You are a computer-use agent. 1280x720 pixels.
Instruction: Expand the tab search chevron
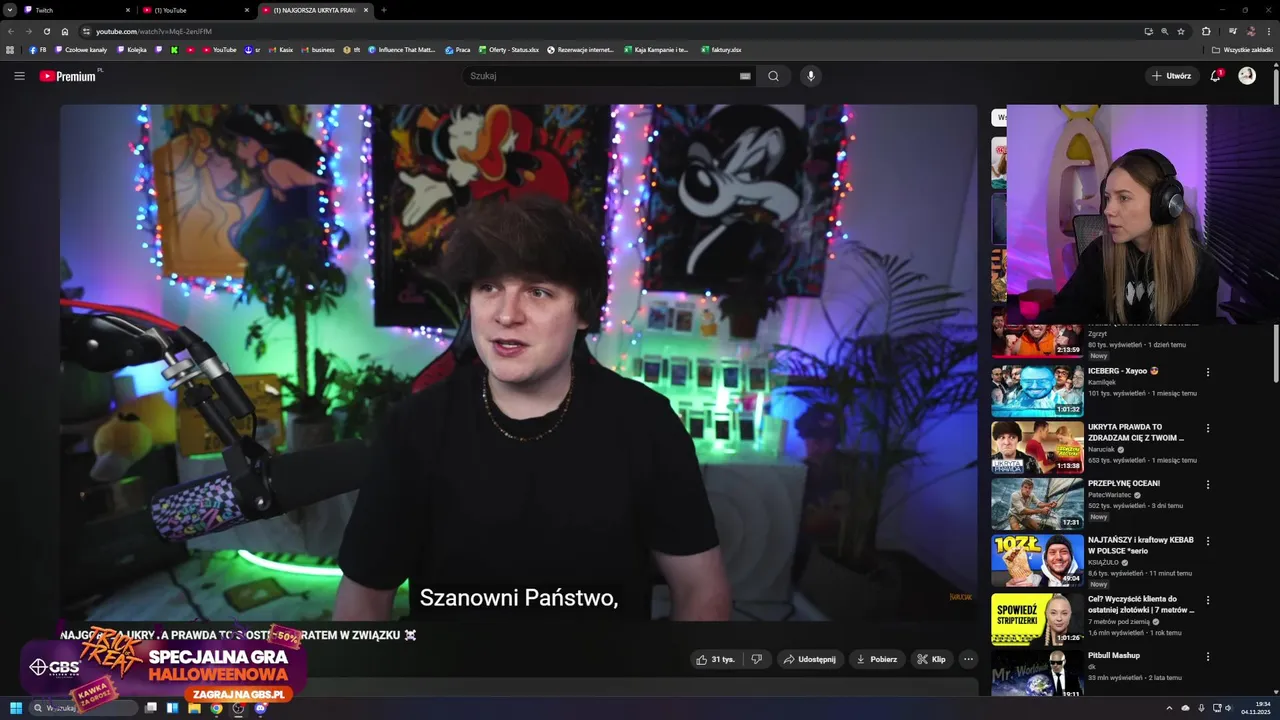coord(10,10)
